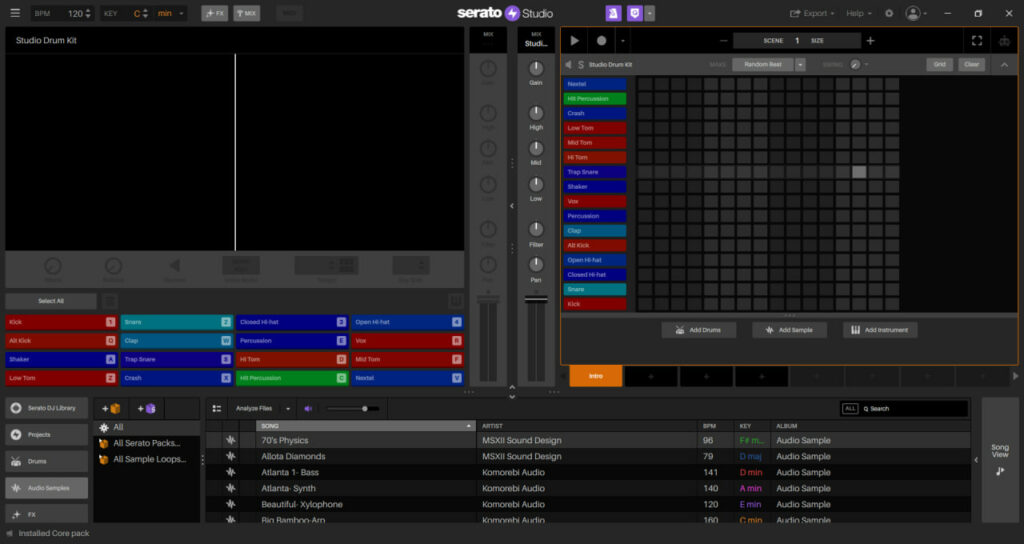Click add purple sample pack icon
The height and width of the screenshot is (544, 1024).
tap(146, 409)
